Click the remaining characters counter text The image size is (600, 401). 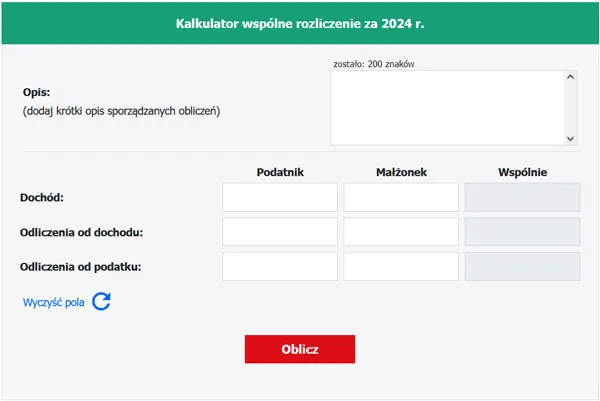coord(373,64)
